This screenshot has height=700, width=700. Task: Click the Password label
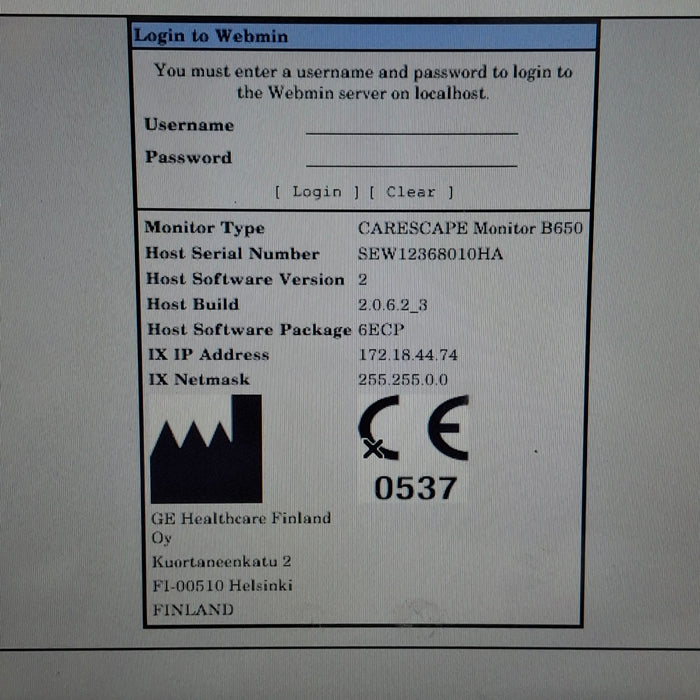tap(188, 157)
